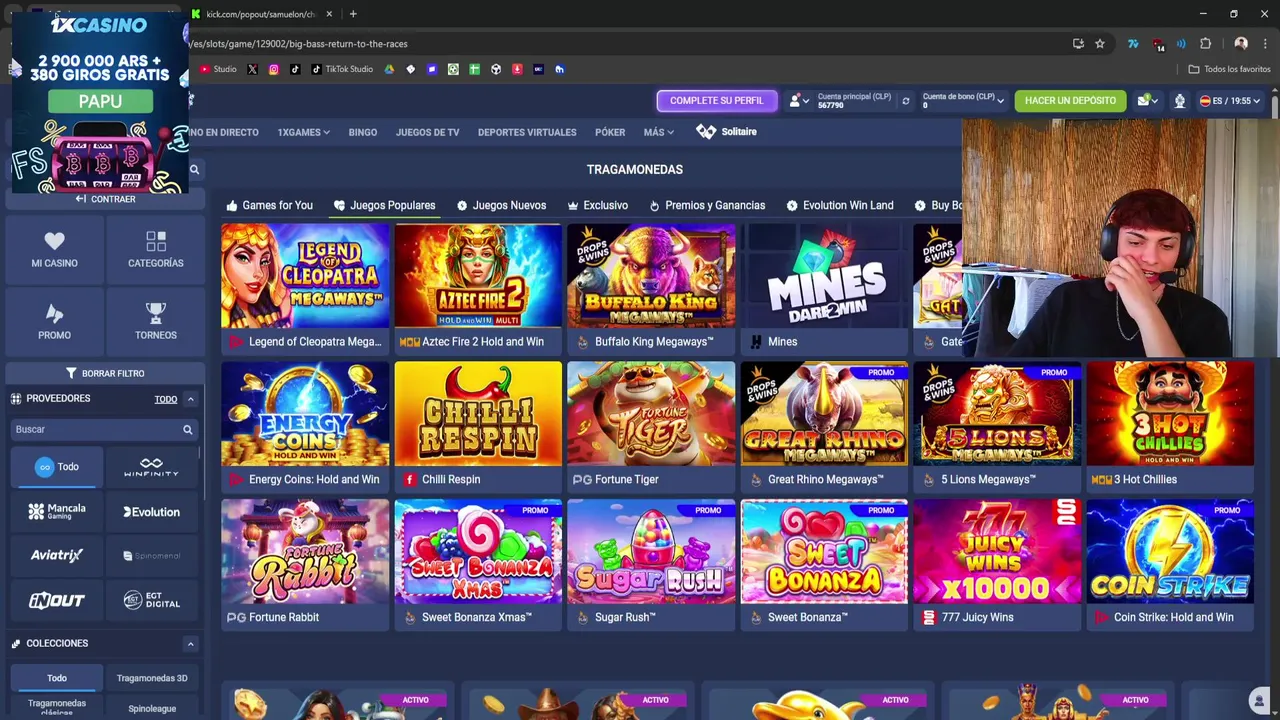
Task: Switch to the kick.com popout tab
Action: 262,14
